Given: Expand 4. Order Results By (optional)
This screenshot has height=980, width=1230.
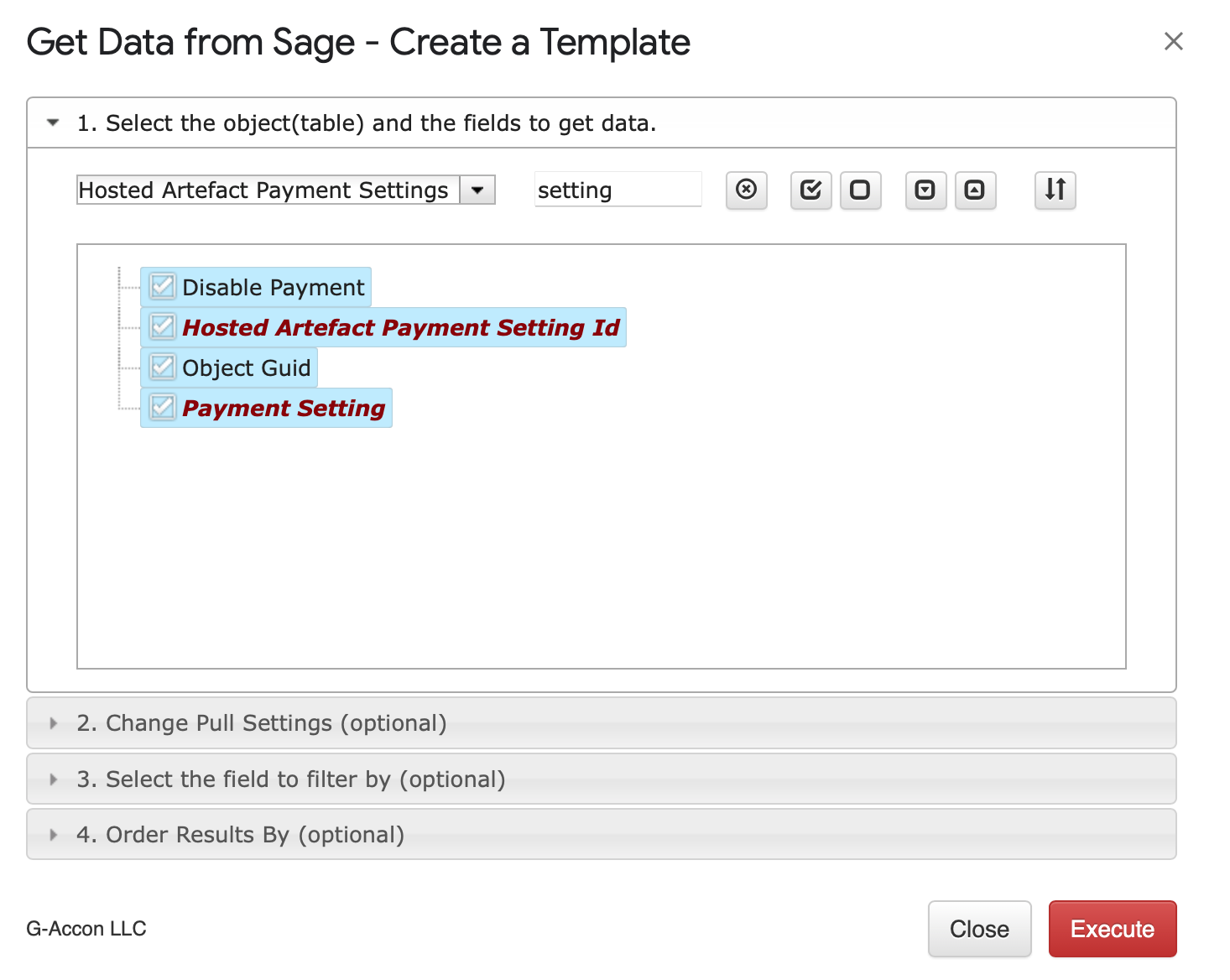Looking at the screenshot, I should (x=602, y=835).
